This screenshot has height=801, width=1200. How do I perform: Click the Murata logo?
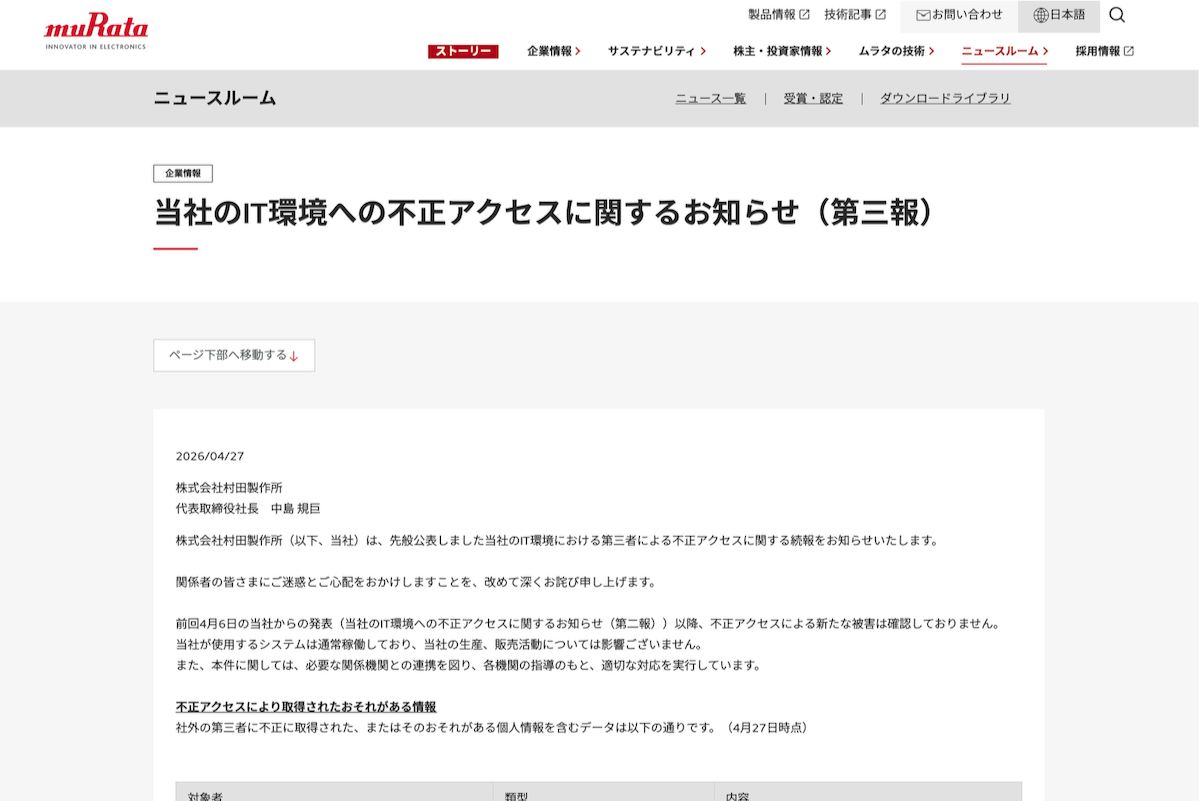point(95,32)
